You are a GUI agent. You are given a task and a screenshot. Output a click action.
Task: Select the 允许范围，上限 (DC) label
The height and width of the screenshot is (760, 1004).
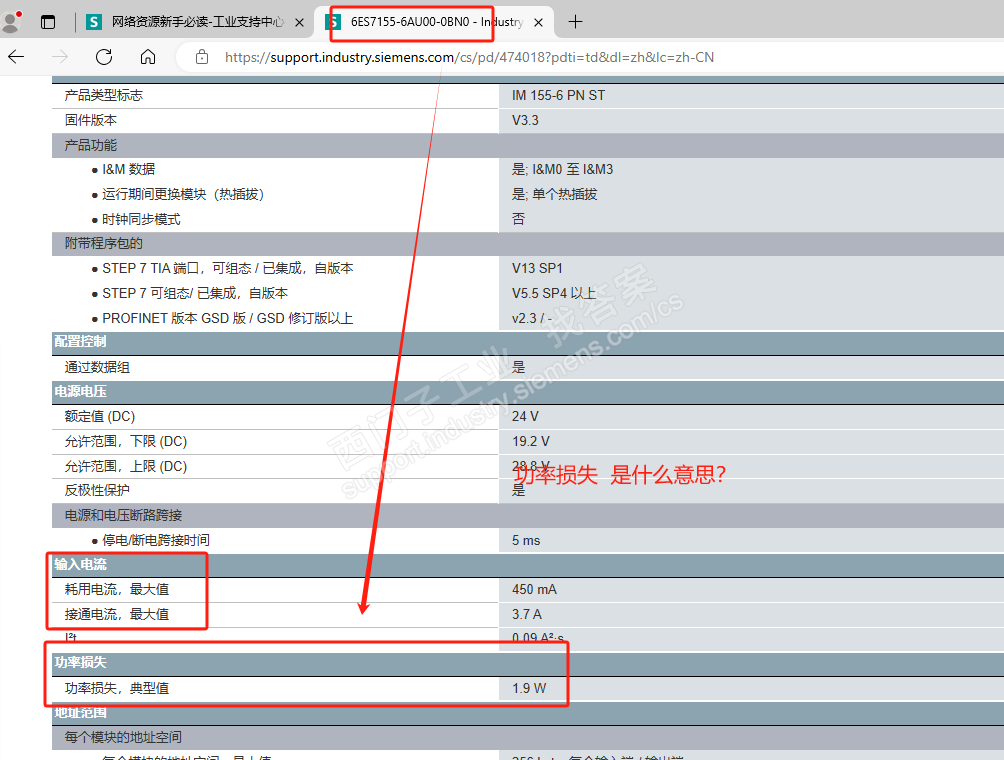point(126,467)
